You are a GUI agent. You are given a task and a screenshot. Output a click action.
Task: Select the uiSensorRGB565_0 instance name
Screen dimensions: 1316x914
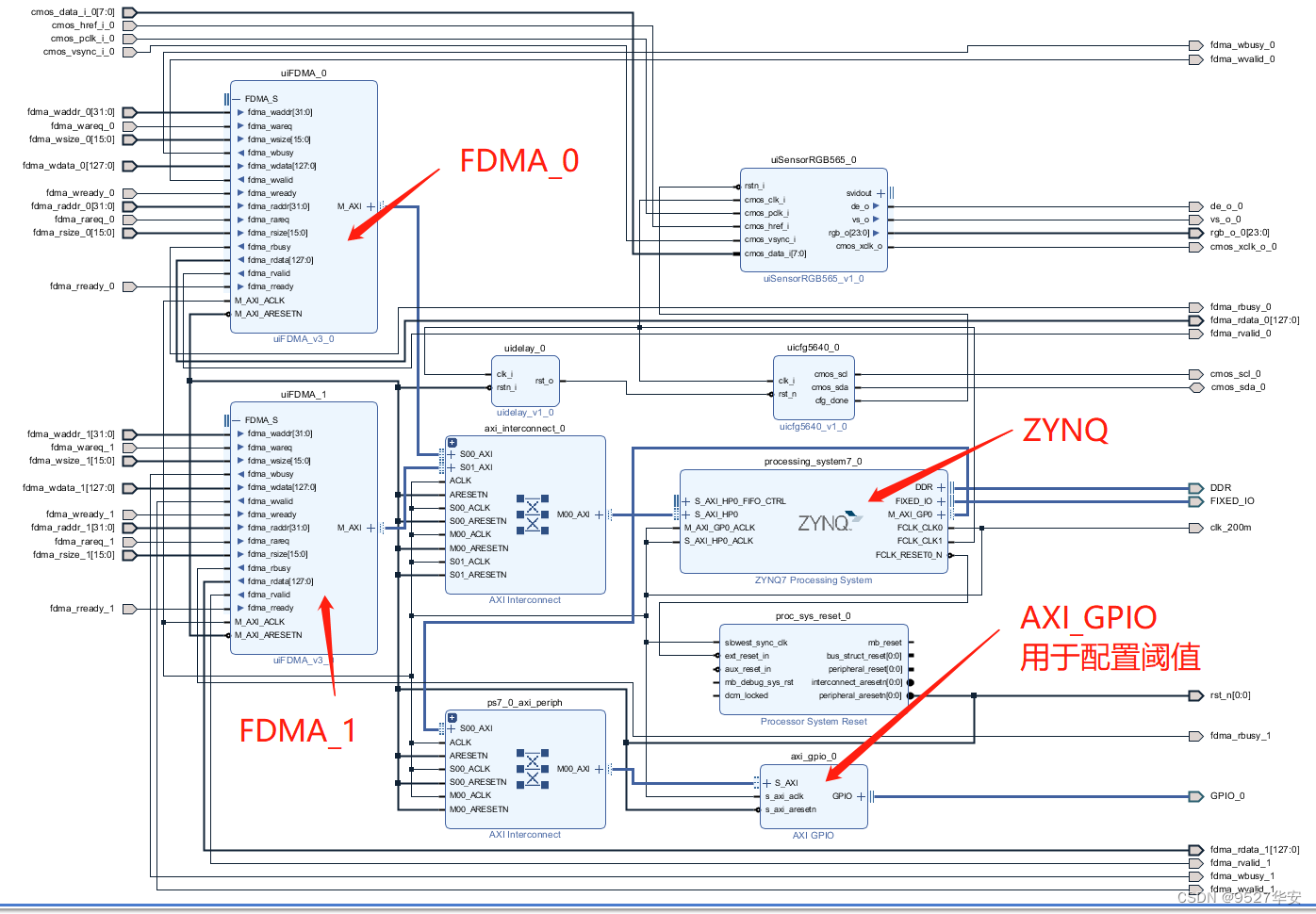point(814,160)
